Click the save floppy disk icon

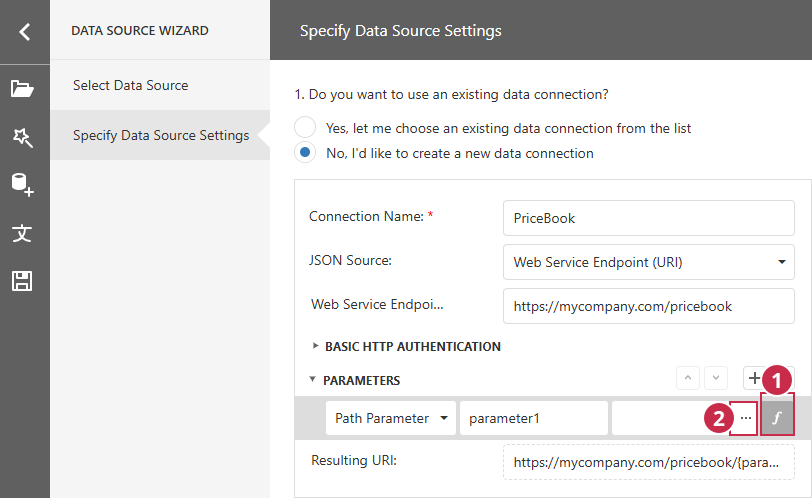click(x=22, y=281)
